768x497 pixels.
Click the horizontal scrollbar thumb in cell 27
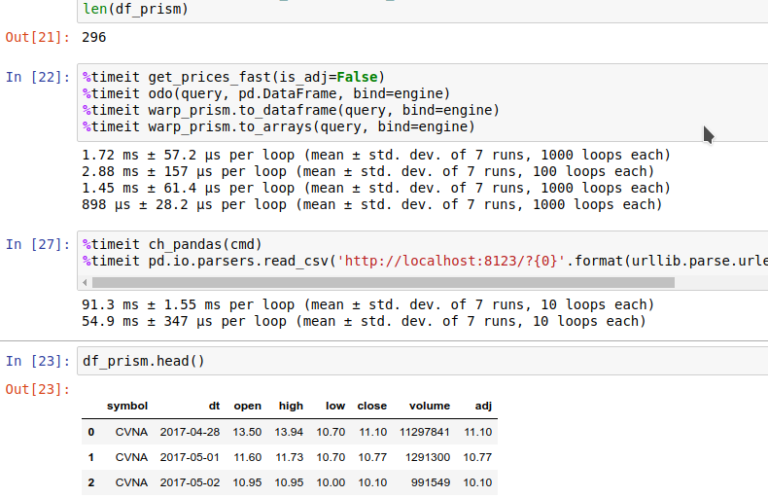coord(383,283)
